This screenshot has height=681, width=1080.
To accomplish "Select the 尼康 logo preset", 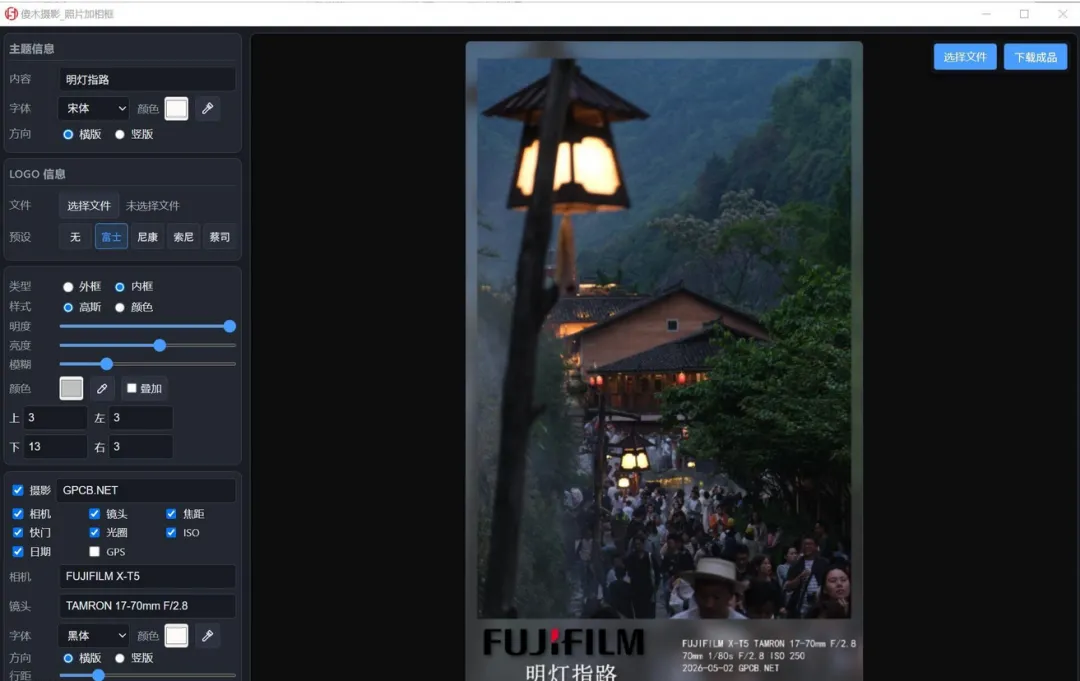I will [147, 237].
